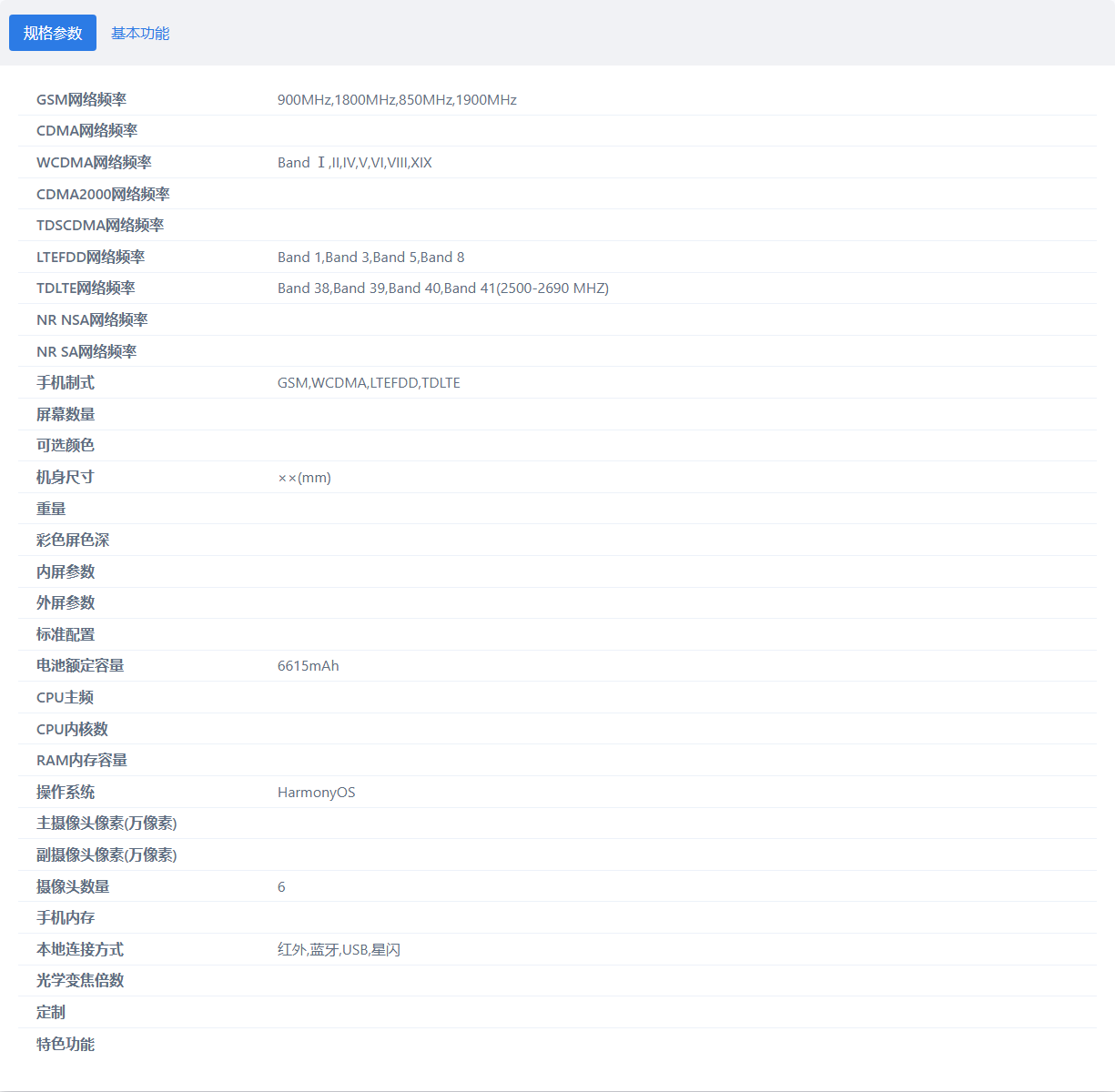Select the Band 38,Band 39 TDLTE value
Viewport: 1115px width, 1092px height.
click(443, 288)
